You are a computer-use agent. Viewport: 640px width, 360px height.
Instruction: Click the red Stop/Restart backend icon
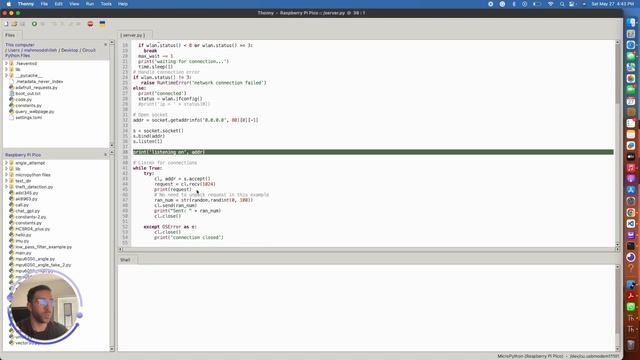(90, 24)
